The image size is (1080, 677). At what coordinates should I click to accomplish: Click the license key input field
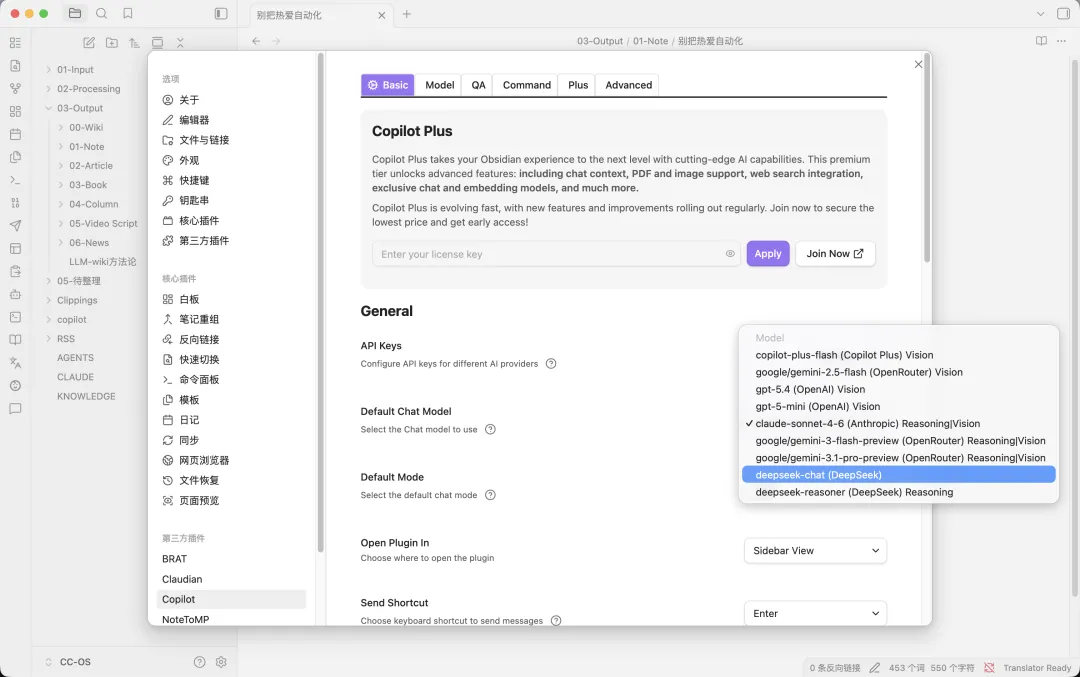coord(545,254)
